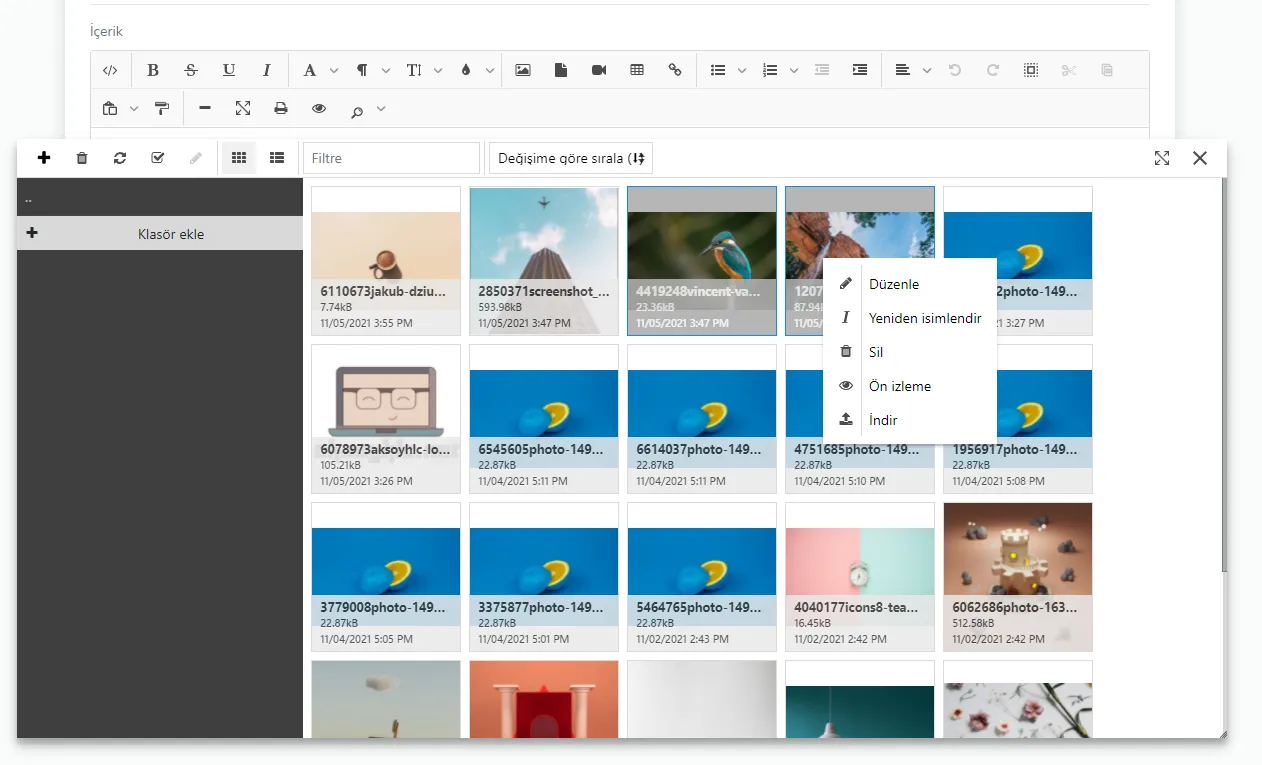The width and height of the screenshot is (1262, 765).
Task: Switch file browser to tiles view
Action: (239, 158)
